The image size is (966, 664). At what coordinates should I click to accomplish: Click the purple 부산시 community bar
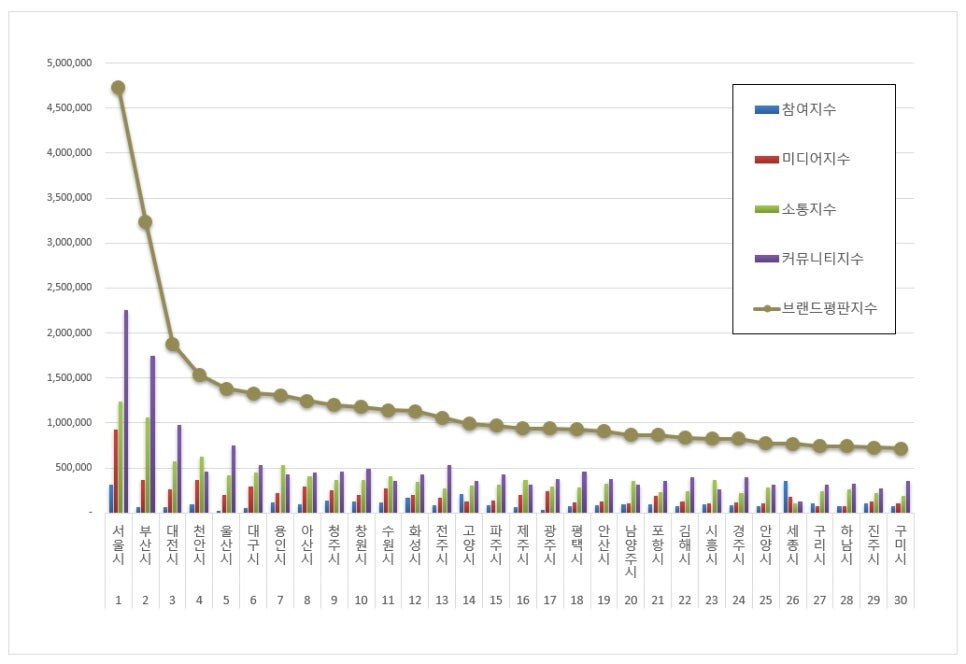(153, 434)
